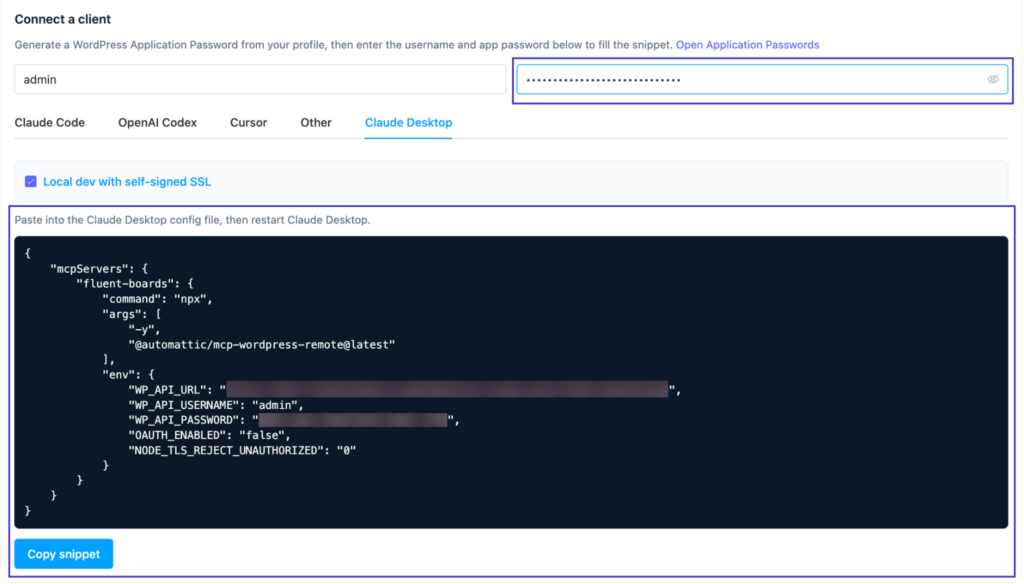Open the OpenAI Codex tab

(157, 123)
